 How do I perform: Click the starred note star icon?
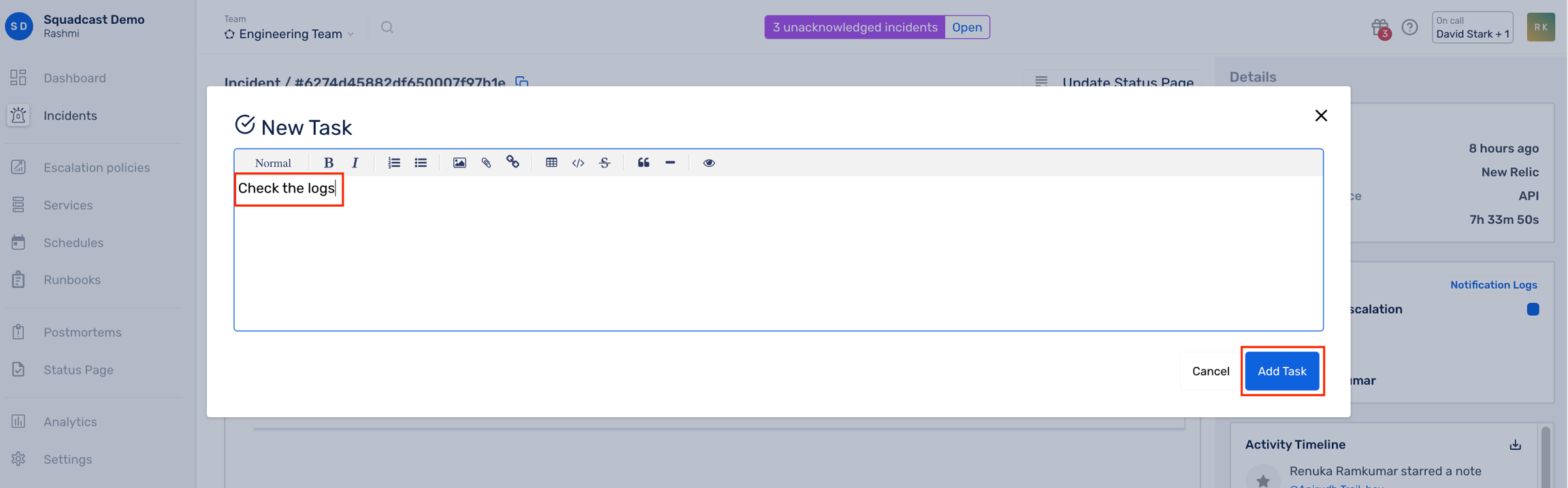tap(1262, 480)
